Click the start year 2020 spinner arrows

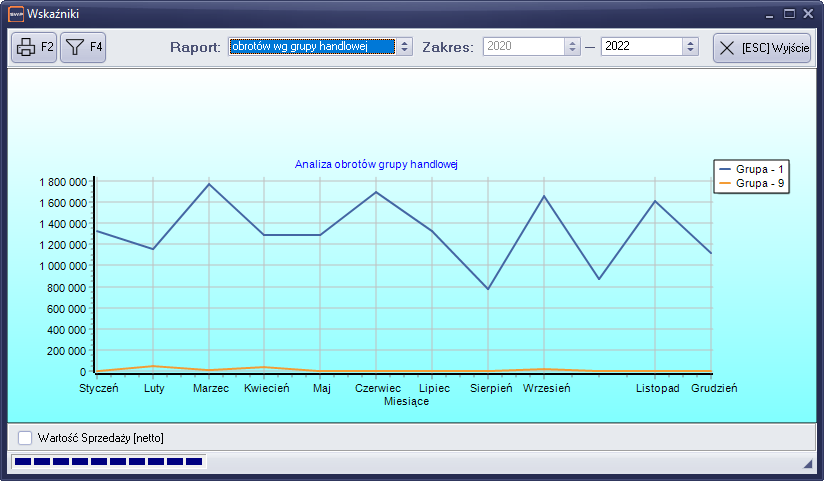click(x=572, y=46)
